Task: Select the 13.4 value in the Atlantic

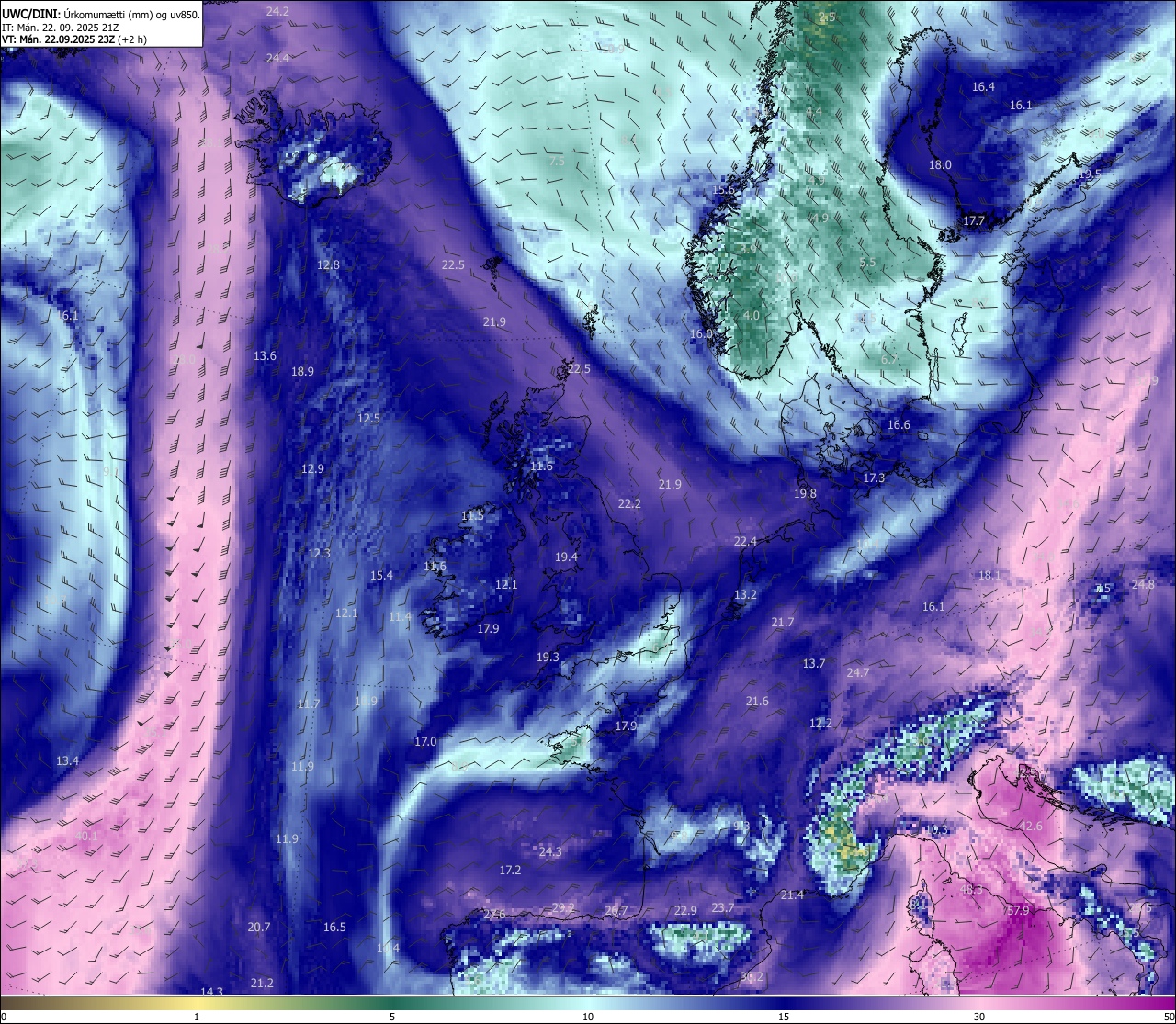Action: [67, 760]
